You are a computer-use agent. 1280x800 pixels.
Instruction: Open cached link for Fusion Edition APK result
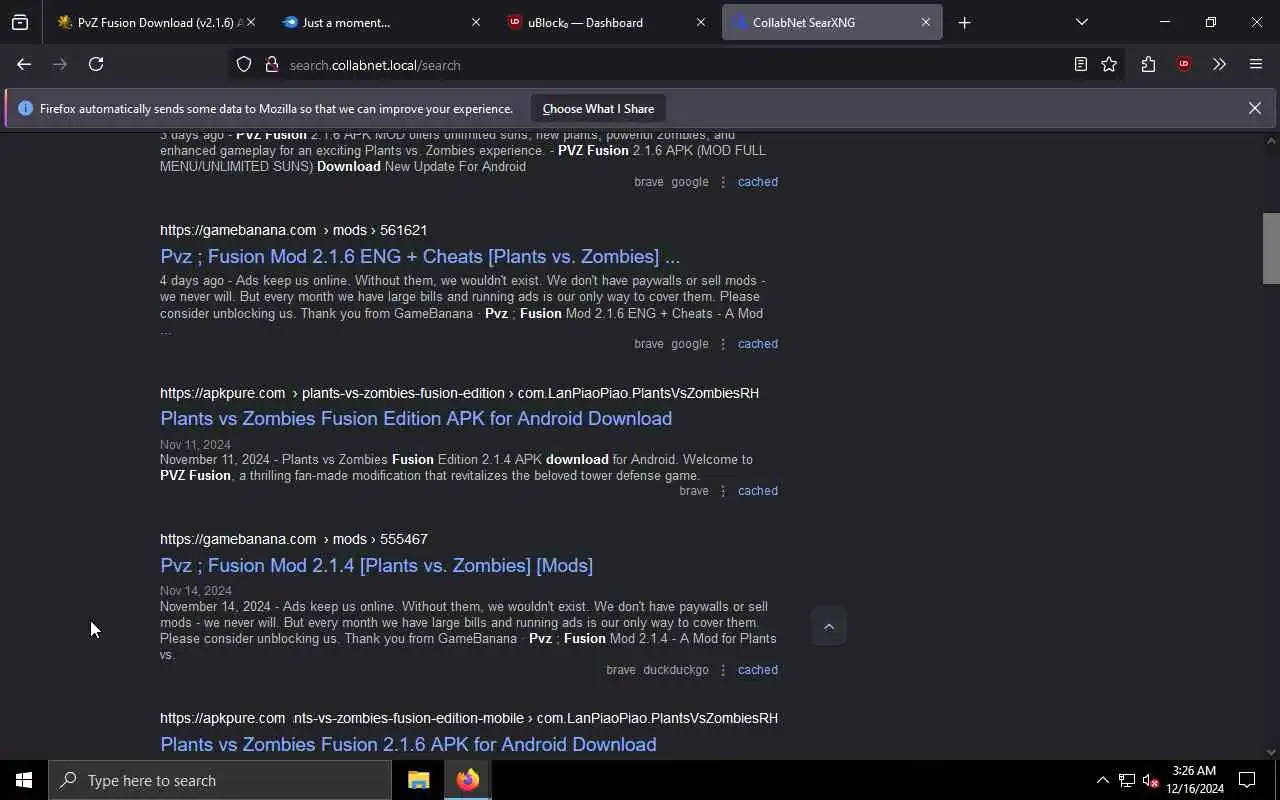click(x=757, y=491)
